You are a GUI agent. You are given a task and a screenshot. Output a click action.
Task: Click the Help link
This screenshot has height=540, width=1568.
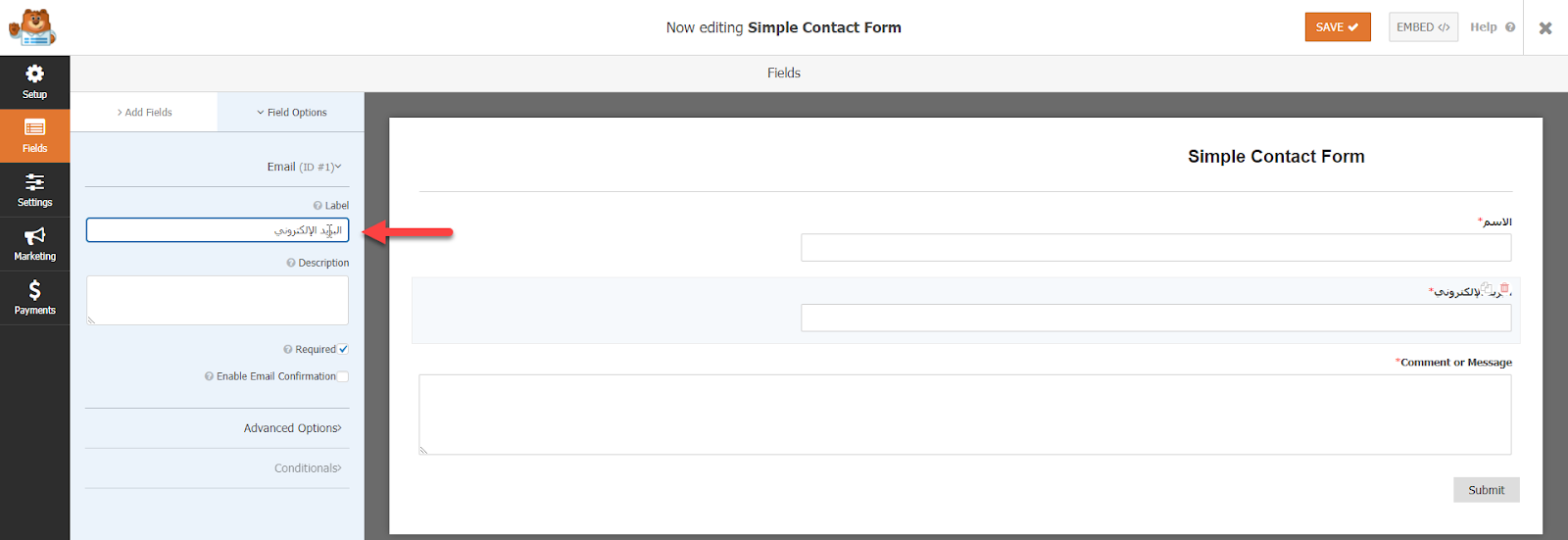pos(1492,27)
